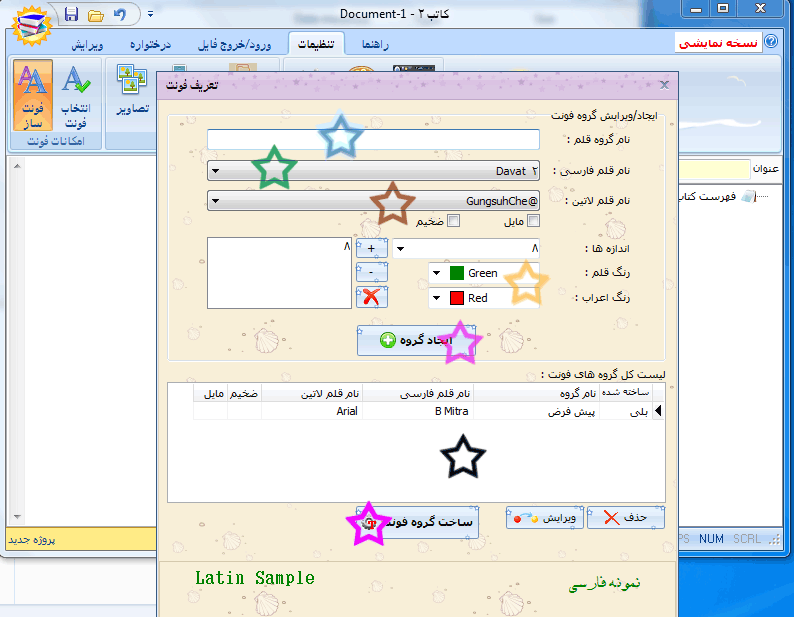This screenshot has width=794, height=617.
Task: Click the ساخته شده column header
Action: pyautogui.click(x=626, y=393)
